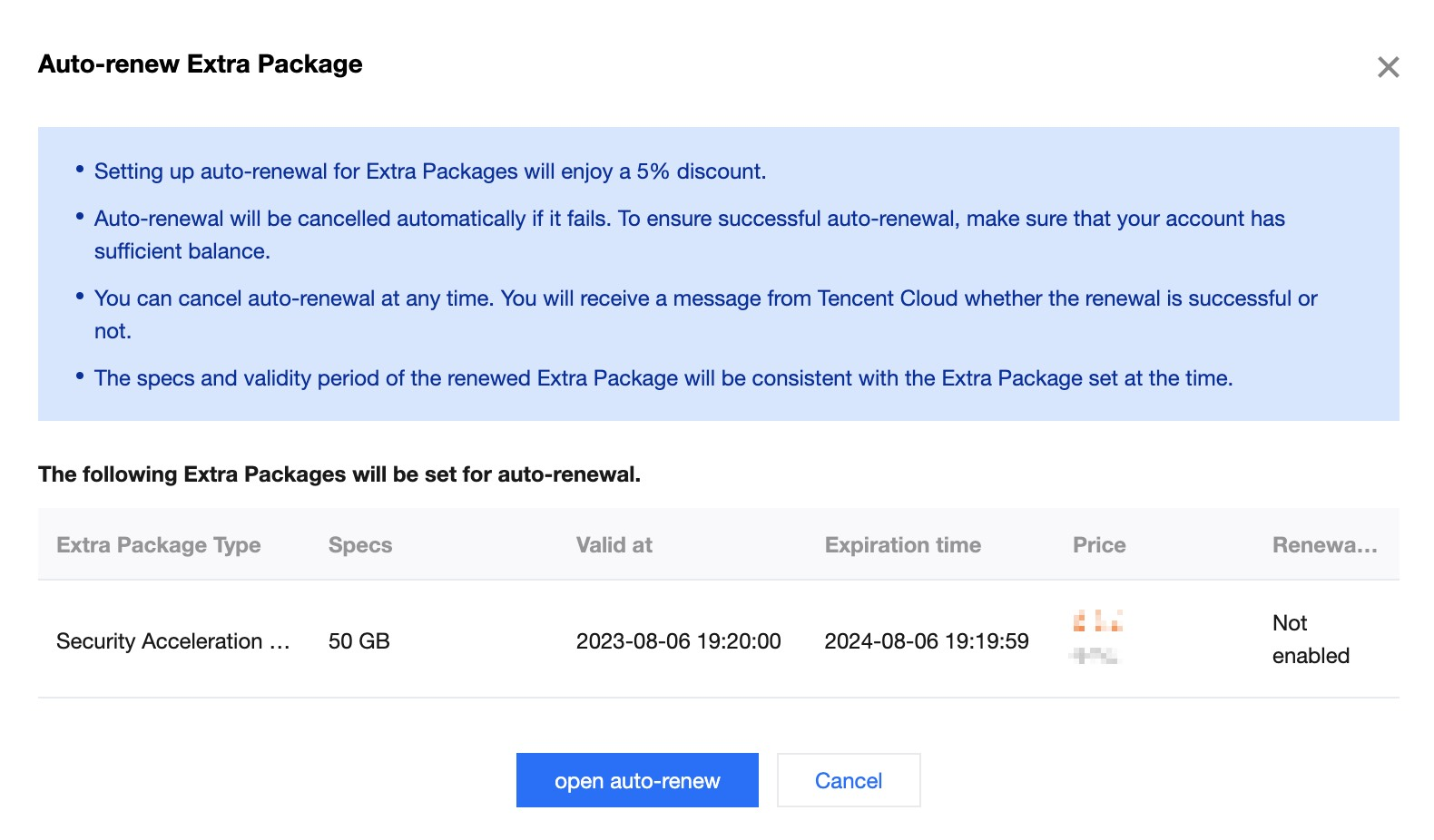Viewport: 1434px width, 840px height.
Task: Click the Tencent Cloud message notice line
Action: 705,298
